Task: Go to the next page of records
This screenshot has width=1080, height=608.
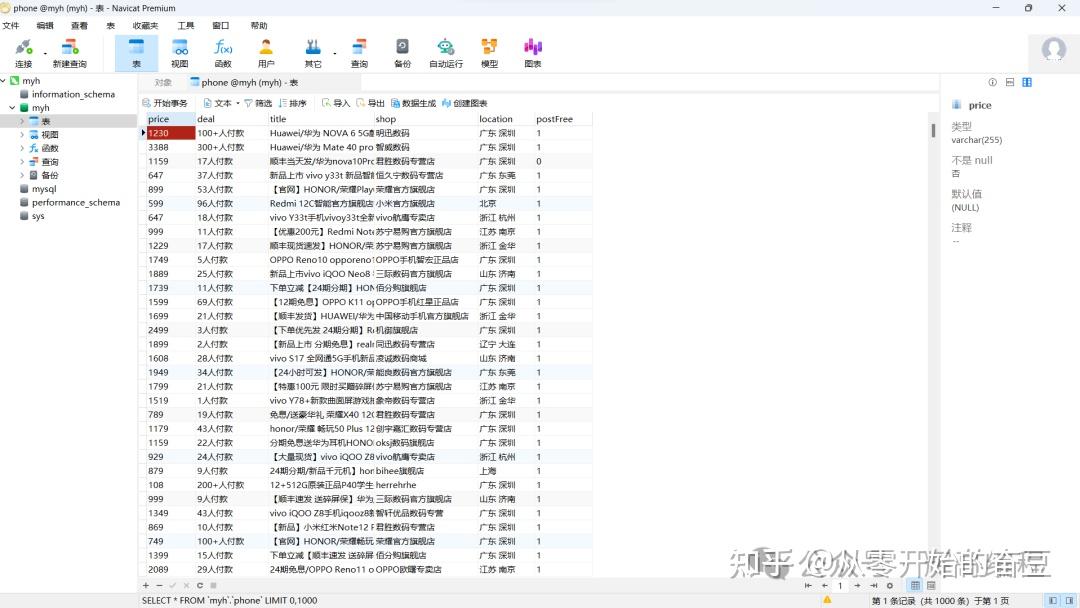Action: pos(857,585)
